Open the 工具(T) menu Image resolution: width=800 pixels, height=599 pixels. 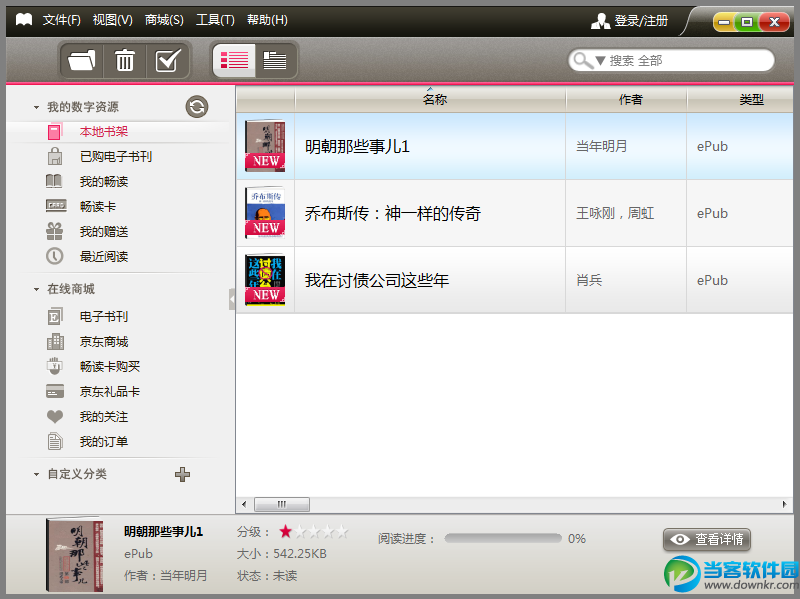[216, 19]
